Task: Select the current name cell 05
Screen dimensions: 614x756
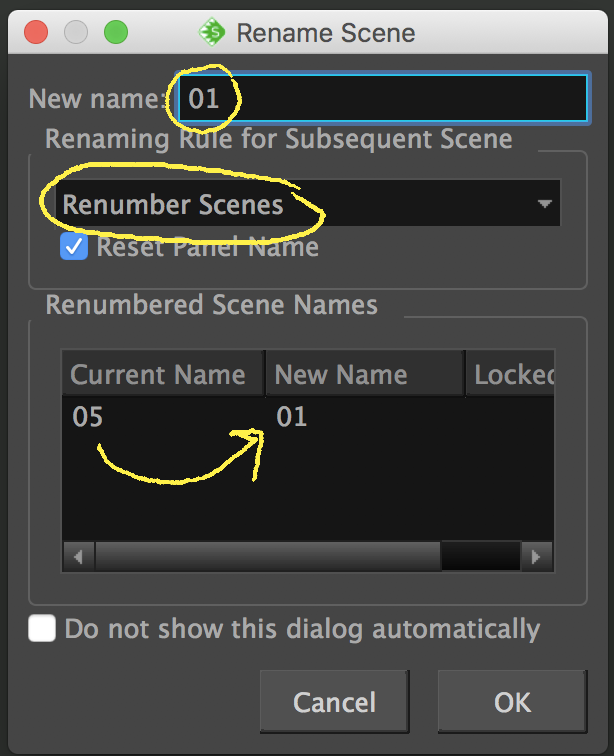Action: (x=88, y=417)
